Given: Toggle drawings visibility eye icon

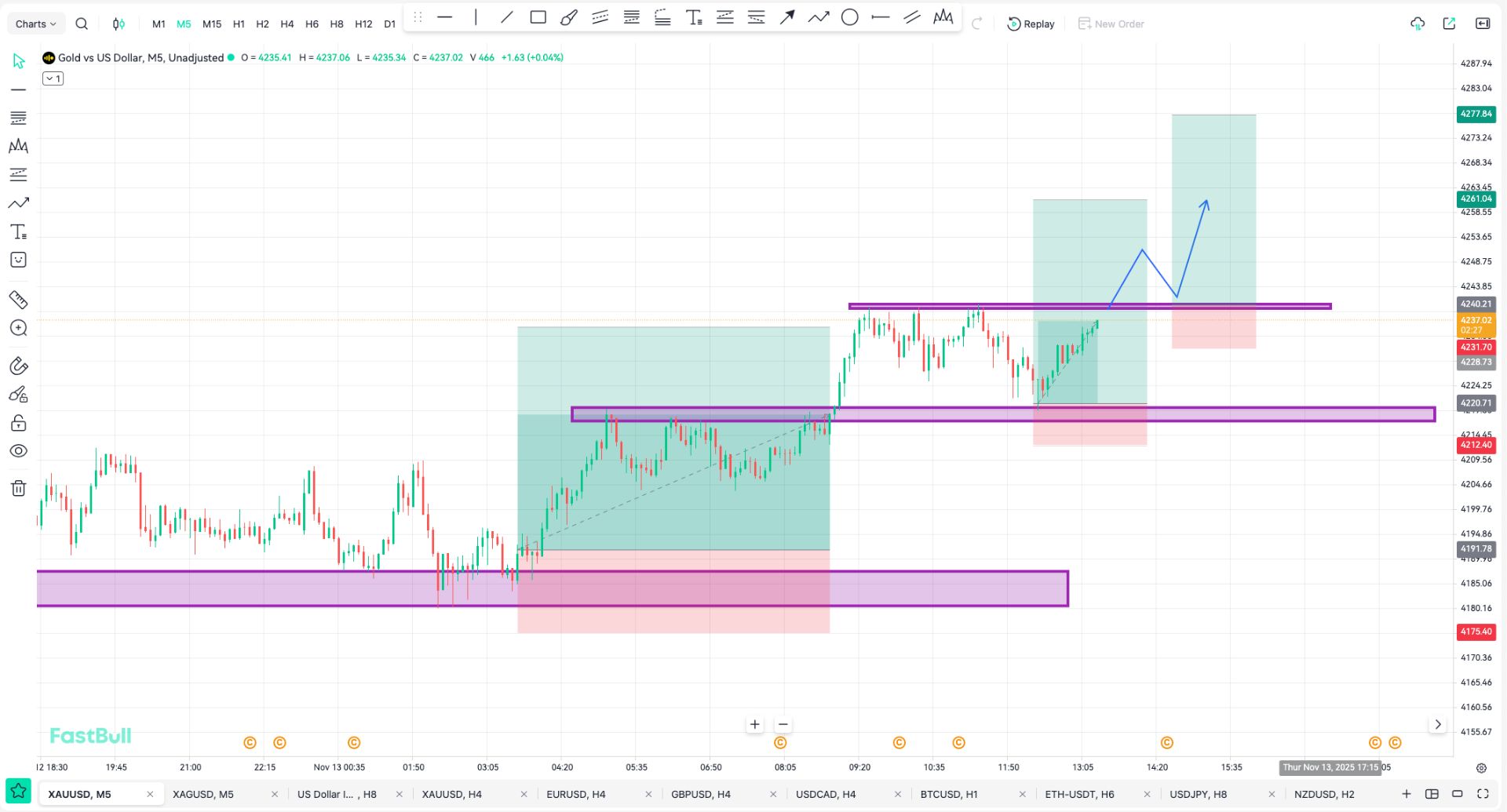Looking at the screenshot, I should pyautogui.click(x=18, y=451).
